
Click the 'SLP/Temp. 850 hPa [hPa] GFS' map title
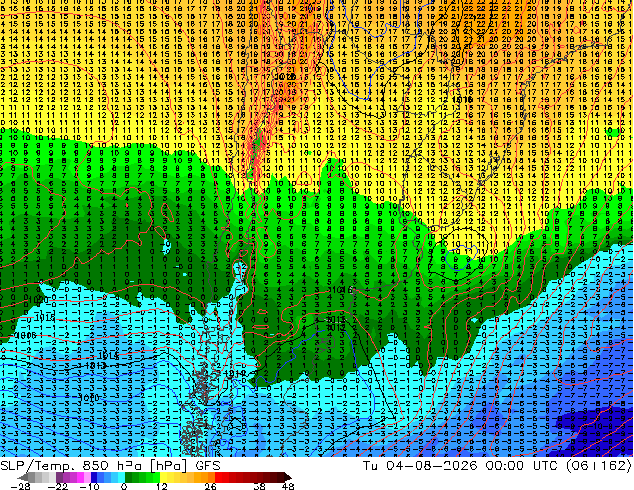click(x=110, y=466)
